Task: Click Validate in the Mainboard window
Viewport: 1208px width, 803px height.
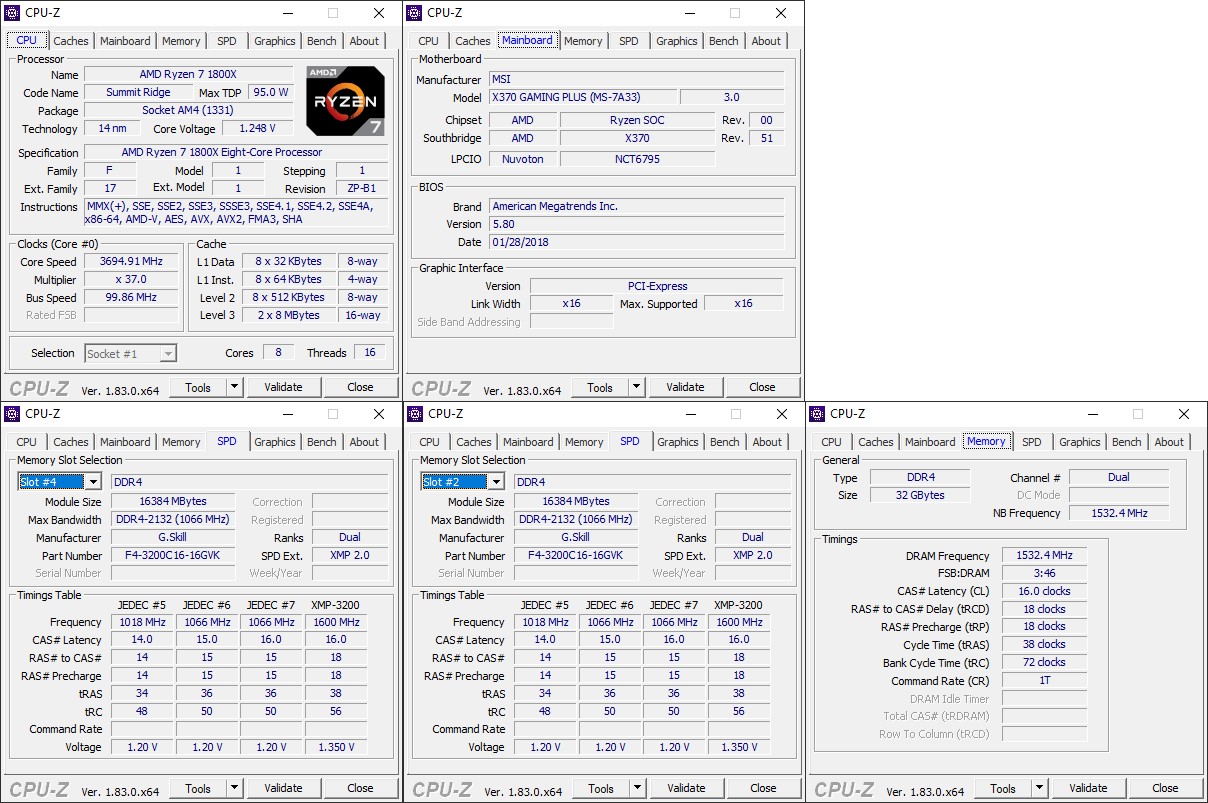Action: click(685, 387)
